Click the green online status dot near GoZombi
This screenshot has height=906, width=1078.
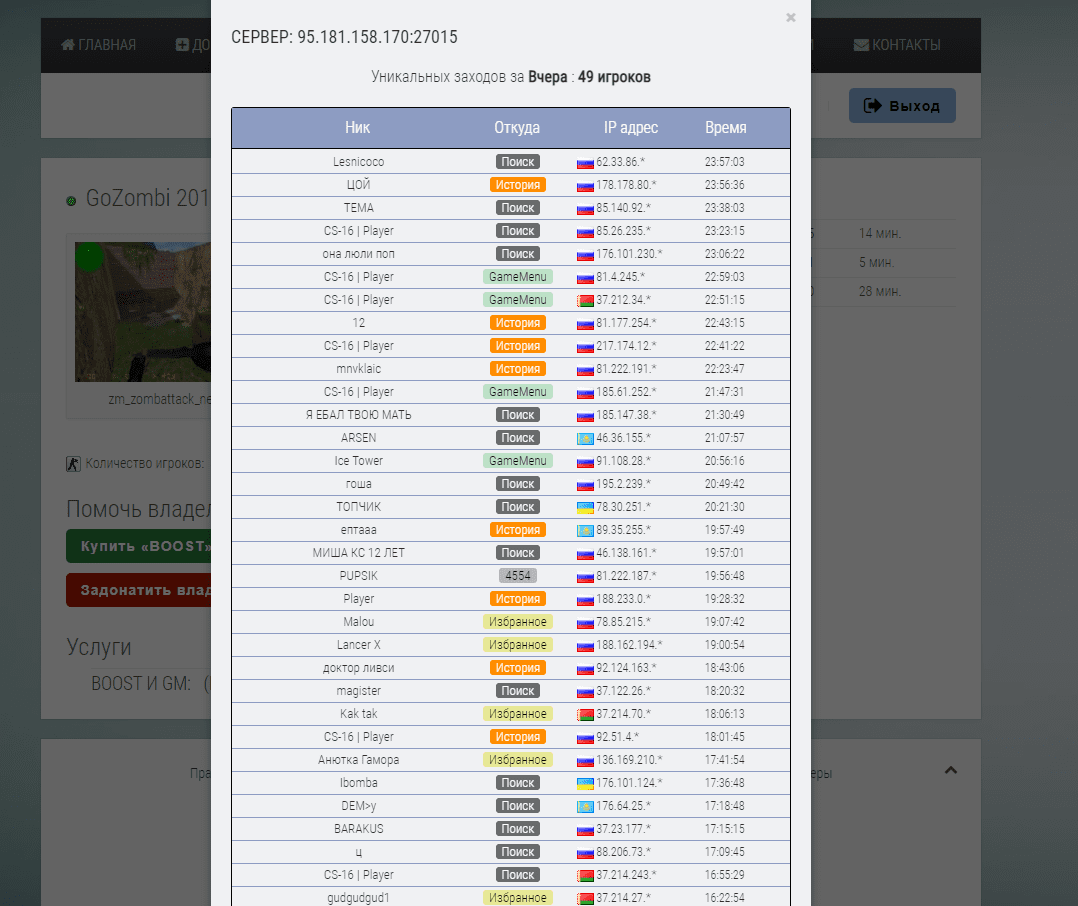click(71, 201)
